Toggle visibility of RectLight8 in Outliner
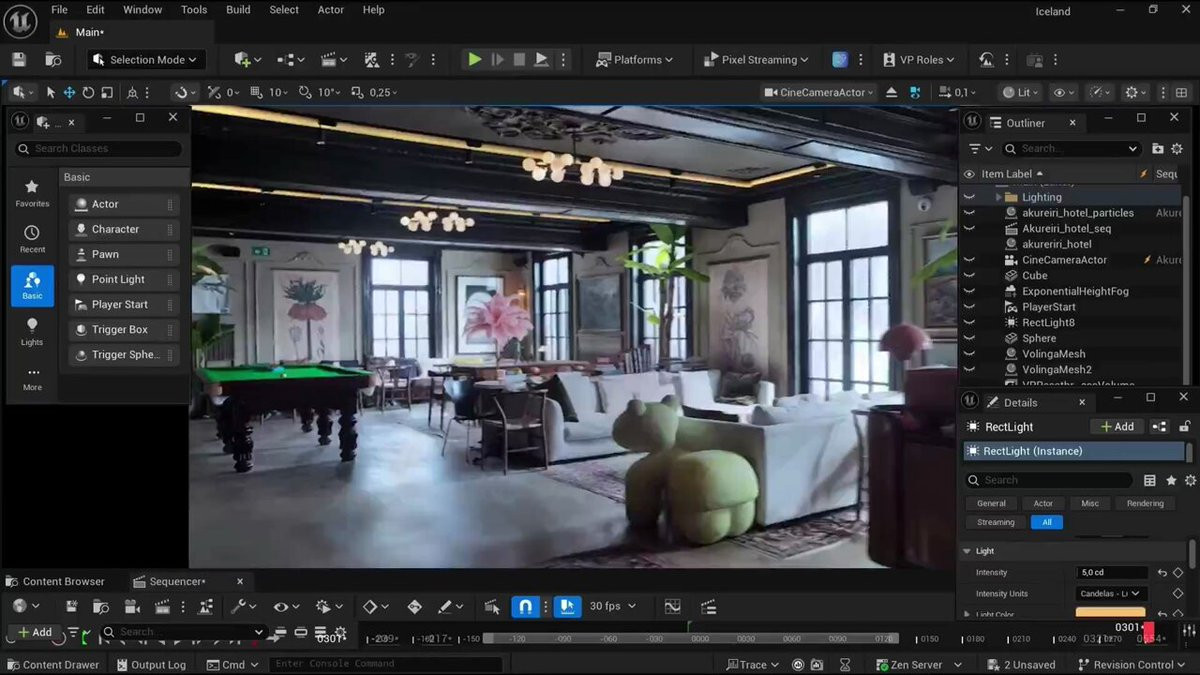 coord(968,323)
